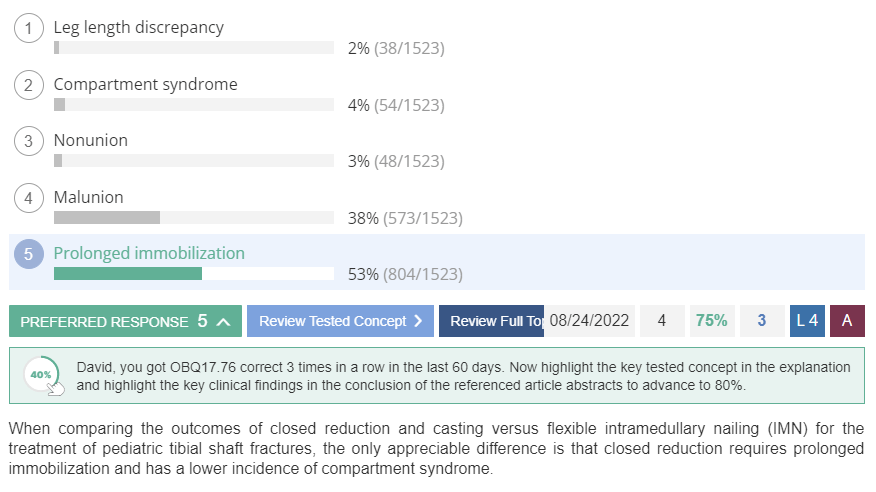
Task: Click the Compartment syndrome answer text
Action: point(146,84)
